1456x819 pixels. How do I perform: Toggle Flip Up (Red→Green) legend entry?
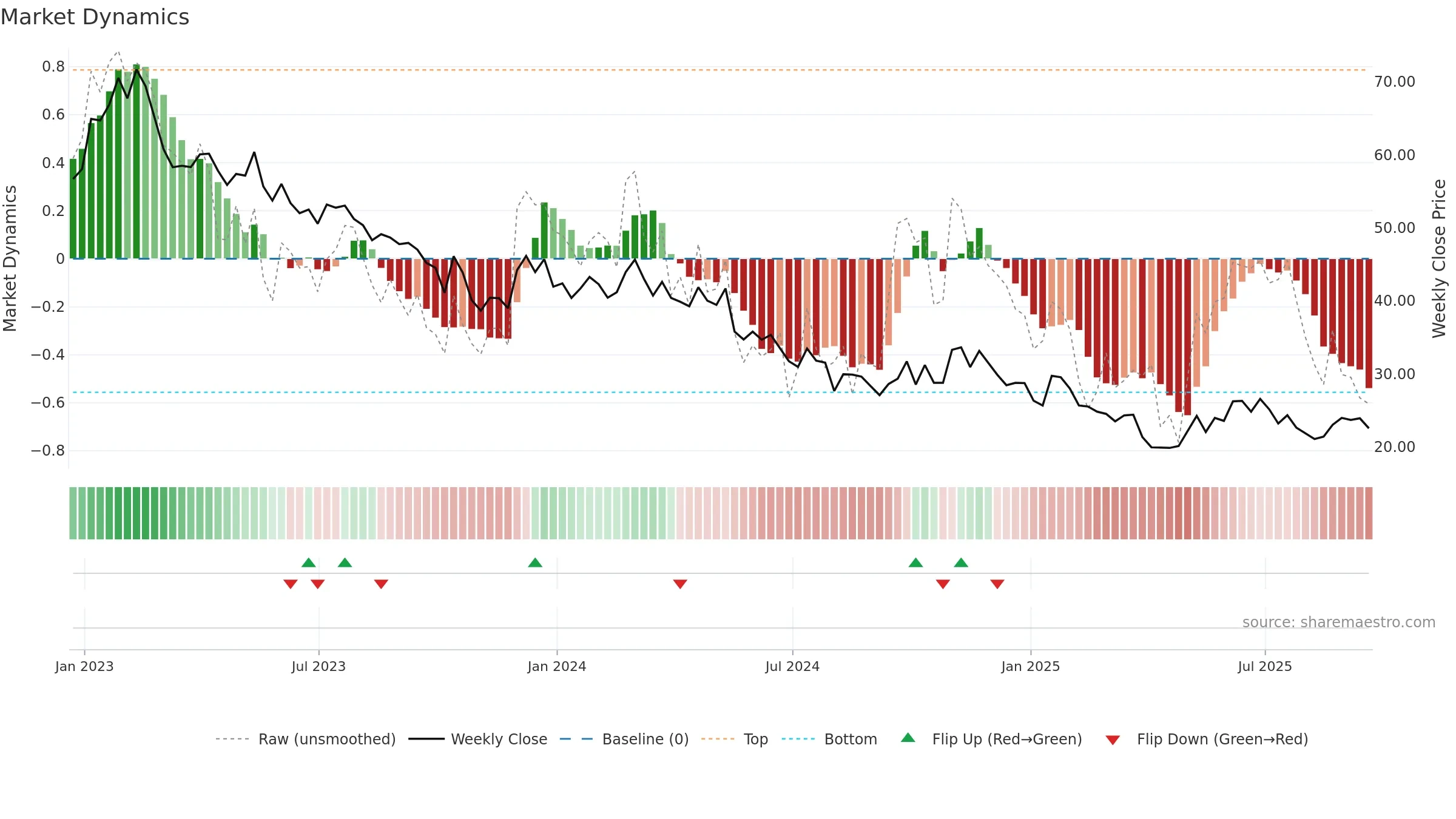click(991, 739)
